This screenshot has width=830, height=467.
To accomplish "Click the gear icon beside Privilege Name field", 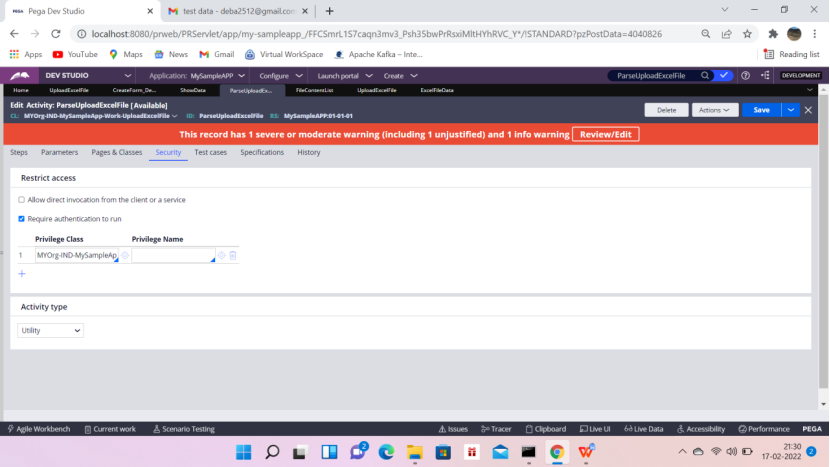I will pyautogui.click(x=222, y=255).
